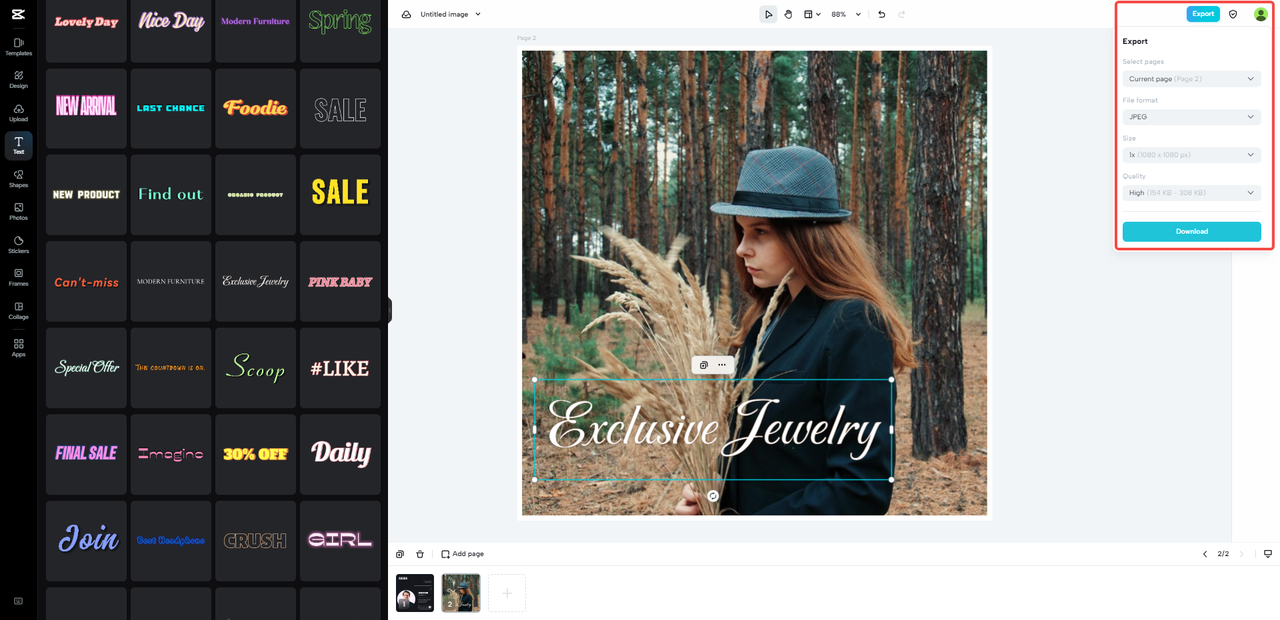
Task: Select the Text sidebar panel
Action: [x=18, y=146]
